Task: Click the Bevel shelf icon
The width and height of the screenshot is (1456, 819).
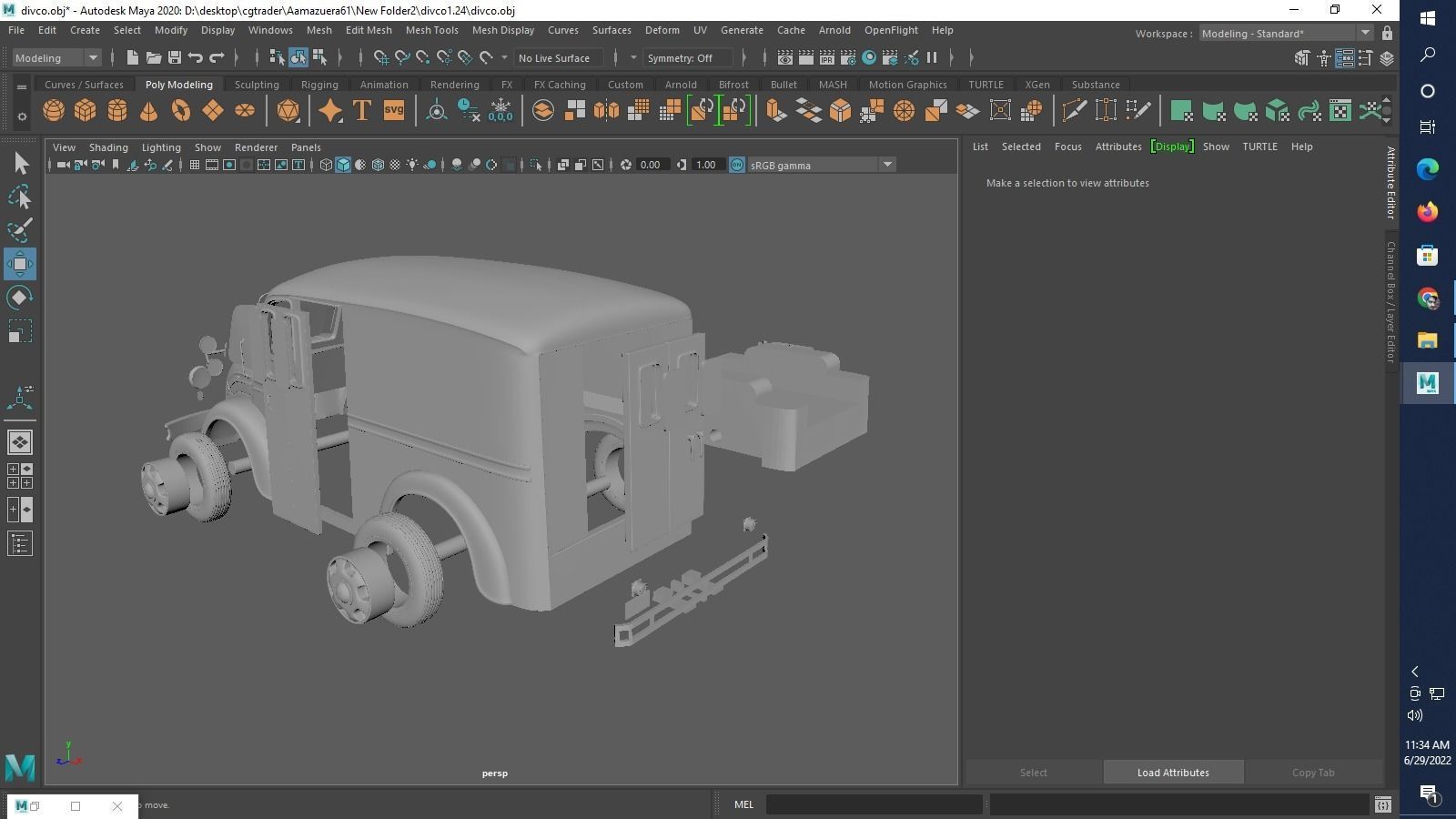Action: (840, 111)
